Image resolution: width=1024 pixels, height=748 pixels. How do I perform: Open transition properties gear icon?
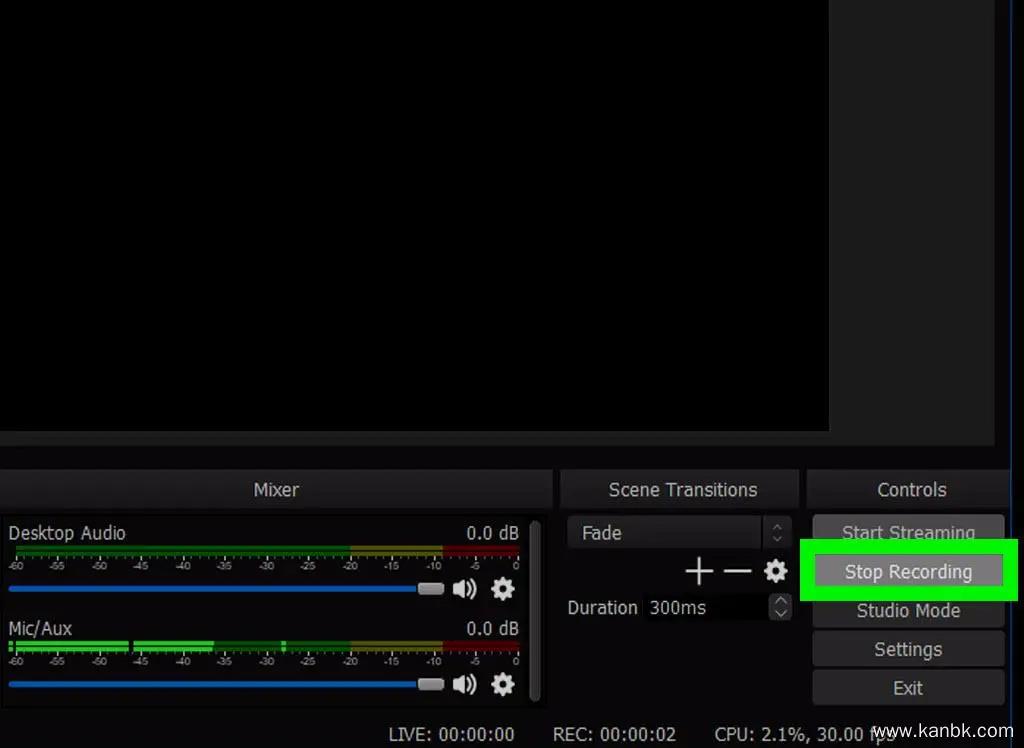[x=775, y=571]
